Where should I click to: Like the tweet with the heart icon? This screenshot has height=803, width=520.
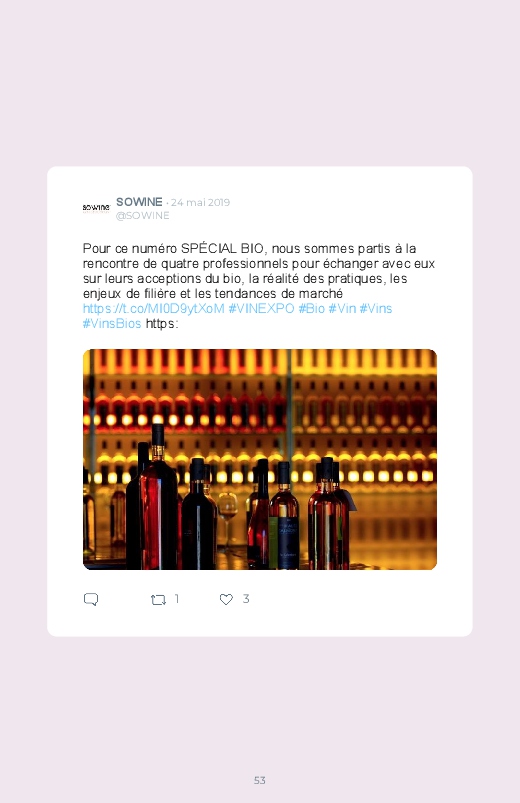[x=226, y=599]
